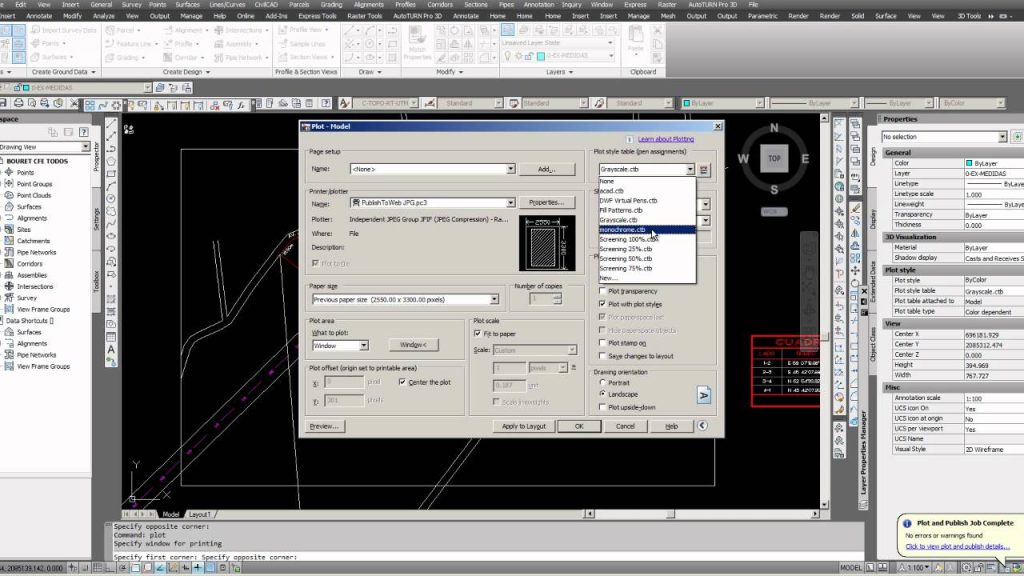
Task: Click the Window< button
Action: tap(413, 345)
